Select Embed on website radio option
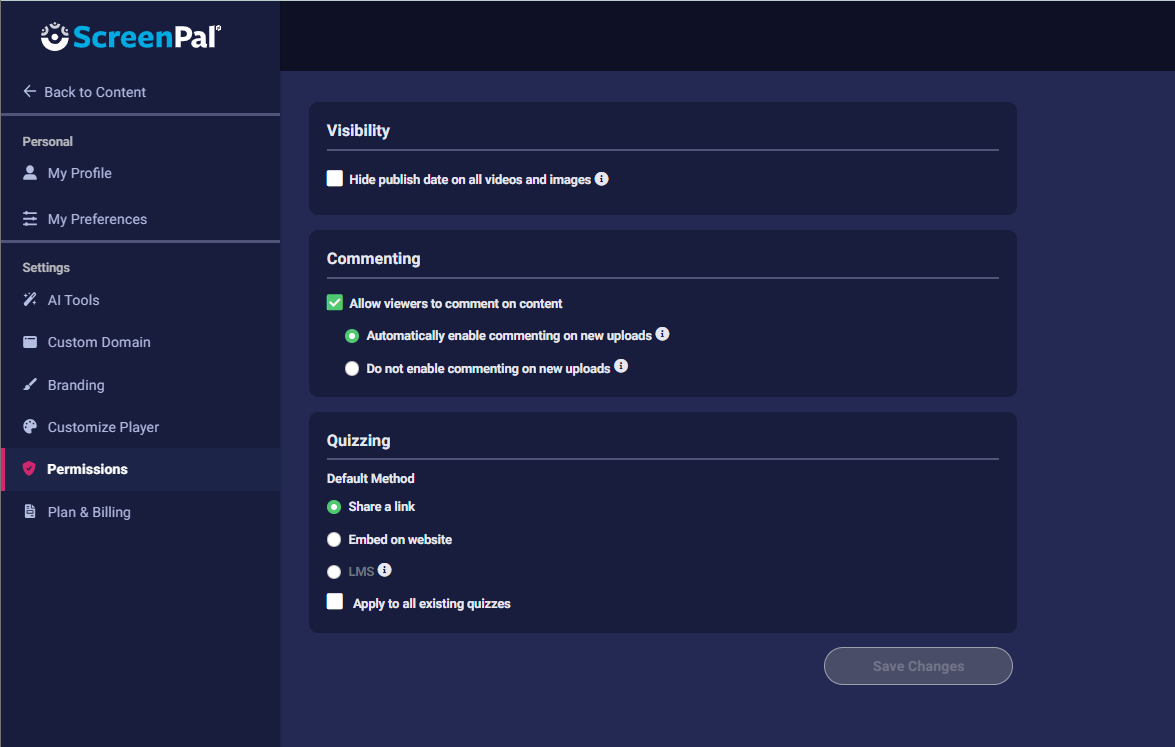Image resolution: width=1175 pixels, height=747 pixels. (334, 540)
